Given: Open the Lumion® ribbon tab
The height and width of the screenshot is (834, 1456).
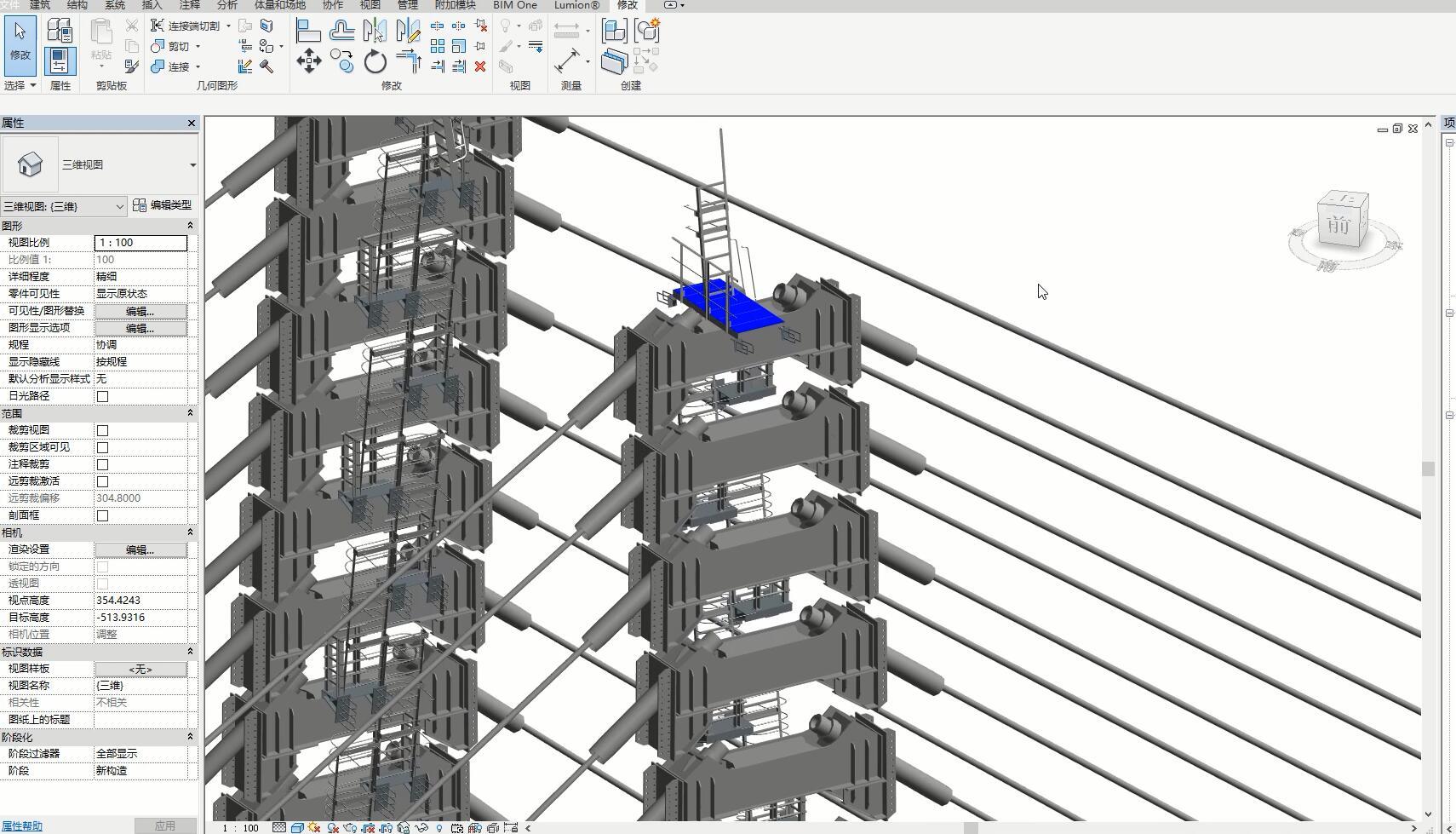Looking at the screenshot, I should pyautogui.click(x=576, y=5).
